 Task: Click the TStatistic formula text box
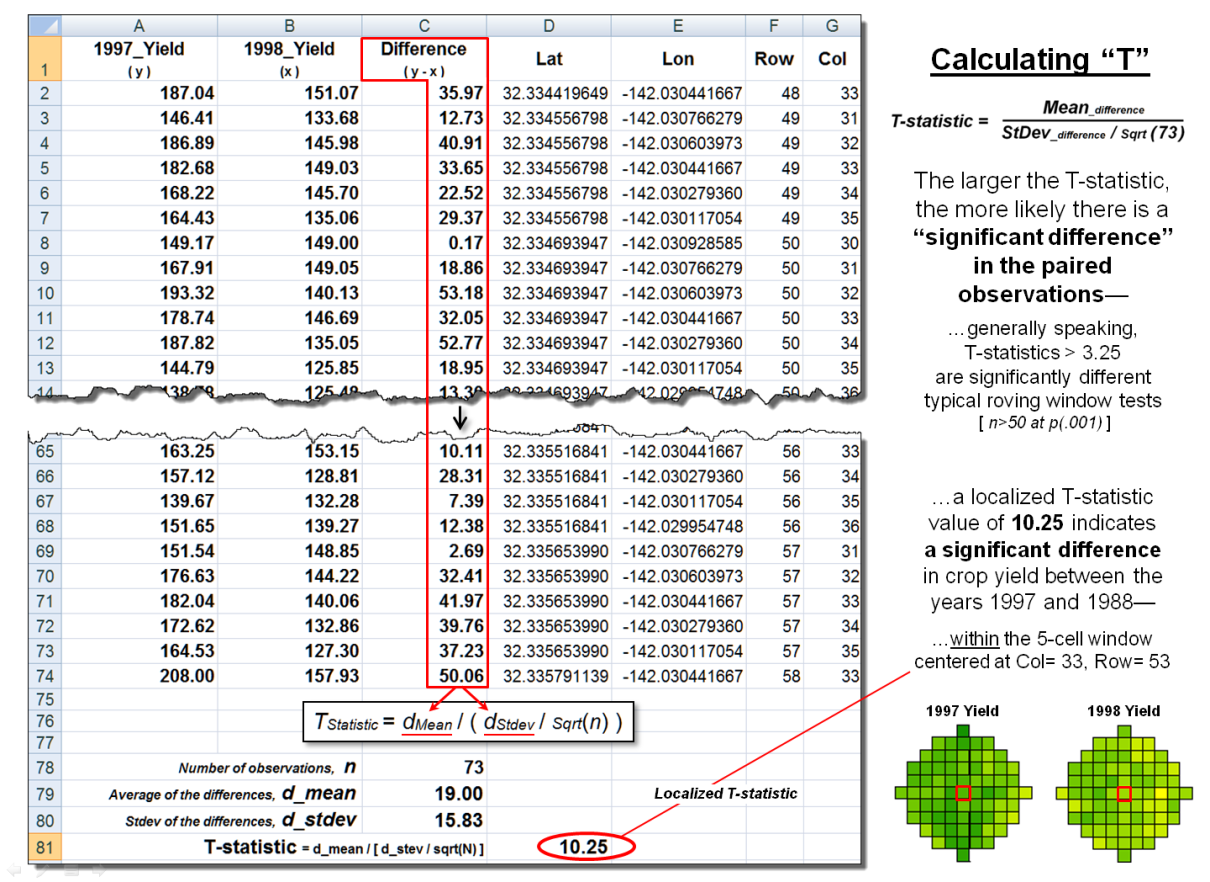pyautogui.click(x=468, y=721)
